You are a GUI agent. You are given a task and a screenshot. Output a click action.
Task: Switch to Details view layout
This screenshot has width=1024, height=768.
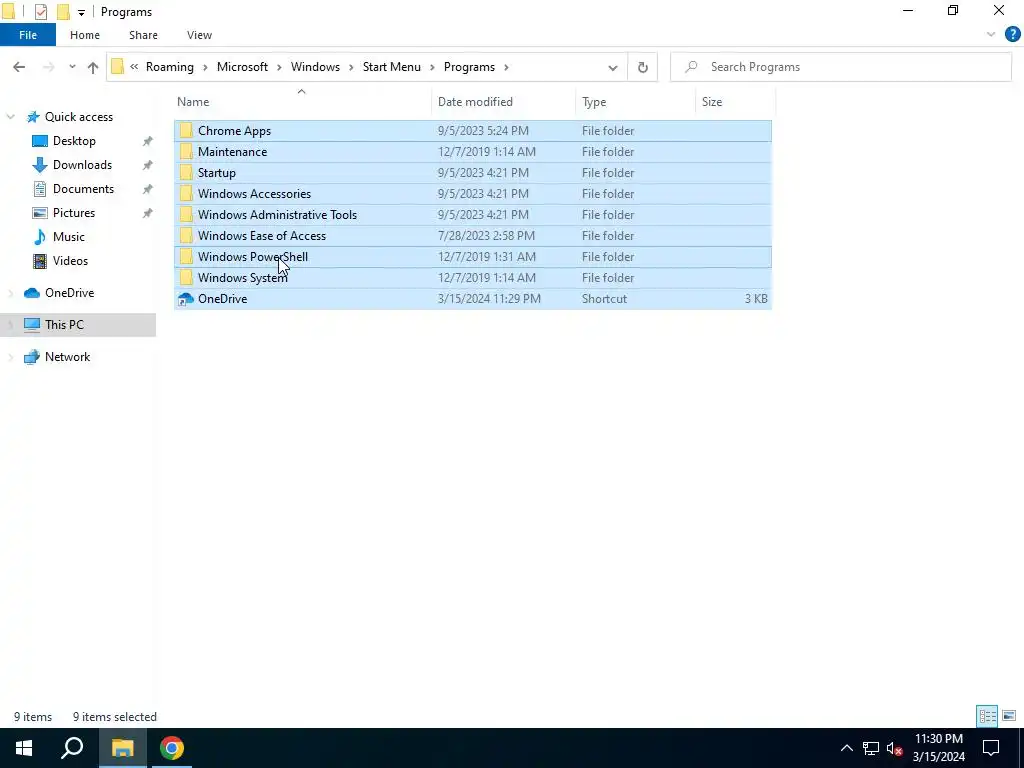(x=987, y=716)
